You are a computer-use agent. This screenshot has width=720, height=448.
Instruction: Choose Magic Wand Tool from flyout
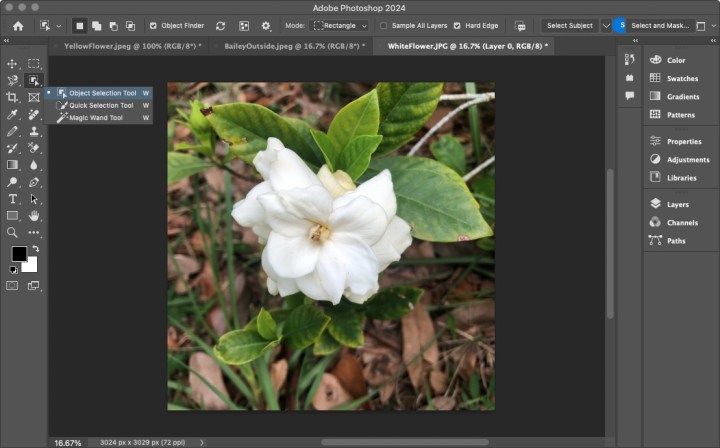(x=95, y=117)
